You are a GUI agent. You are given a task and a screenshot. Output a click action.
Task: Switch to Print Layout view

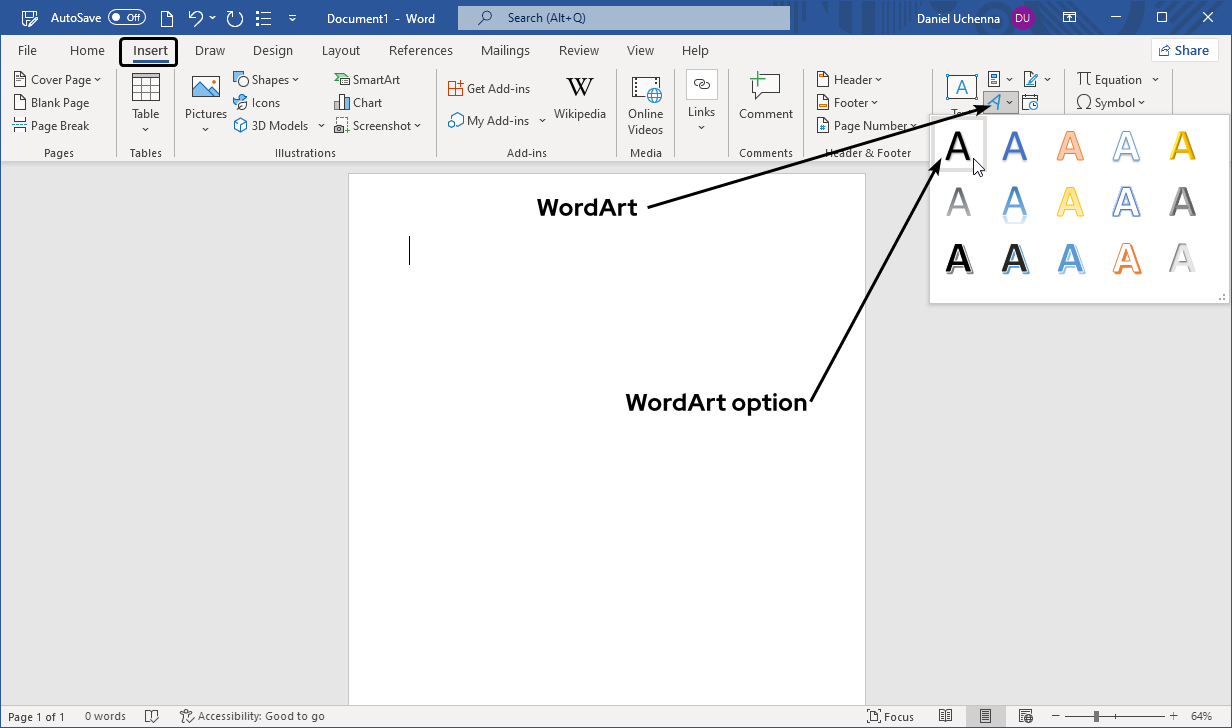click(986, 716)
